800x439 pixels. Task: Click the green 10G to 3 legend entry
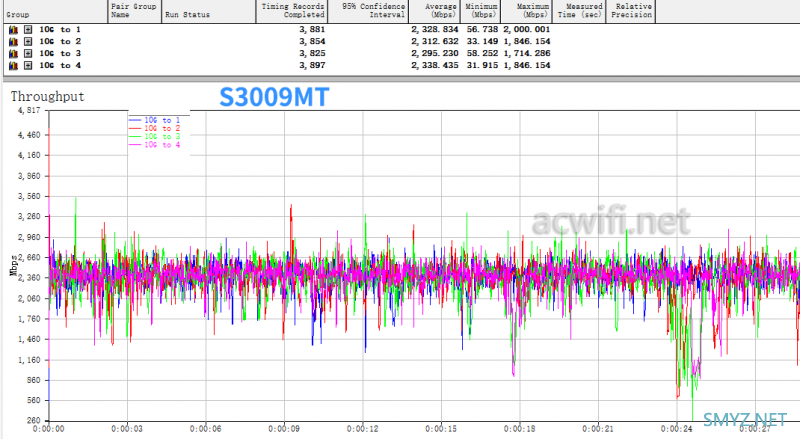[155, 137]
